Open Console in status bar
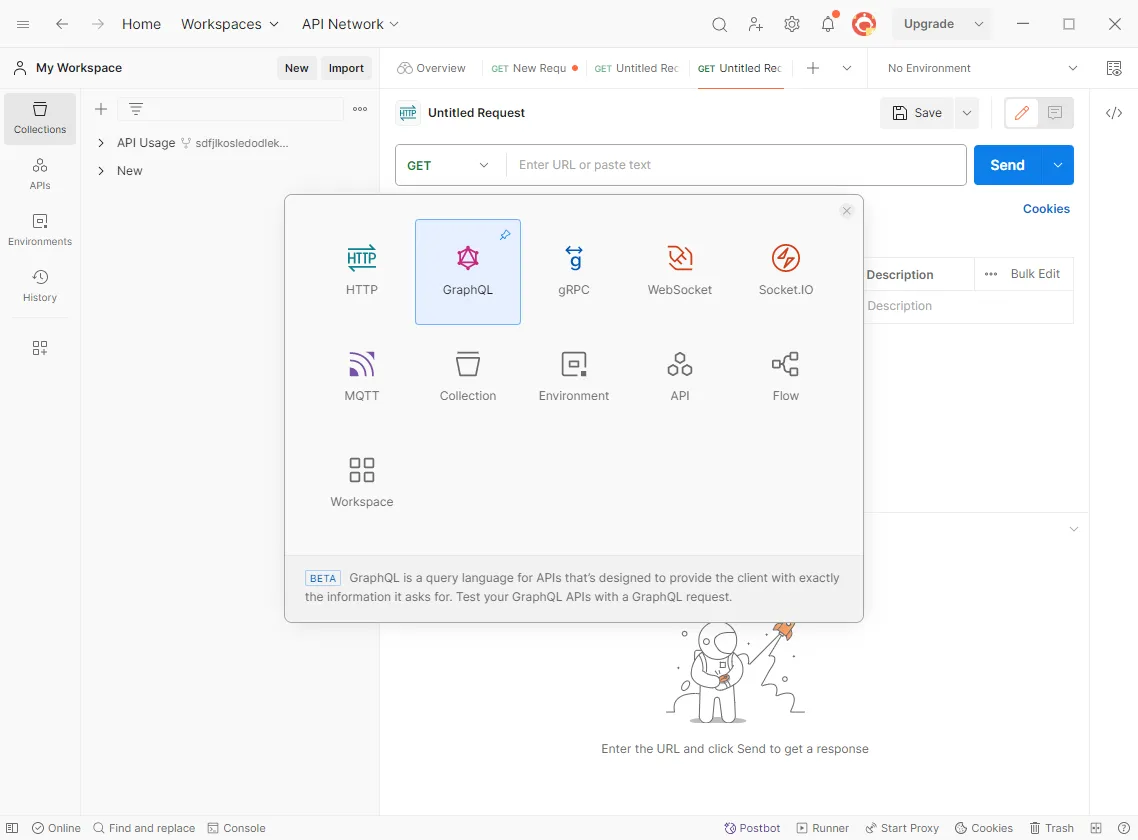 click(237, 828)
